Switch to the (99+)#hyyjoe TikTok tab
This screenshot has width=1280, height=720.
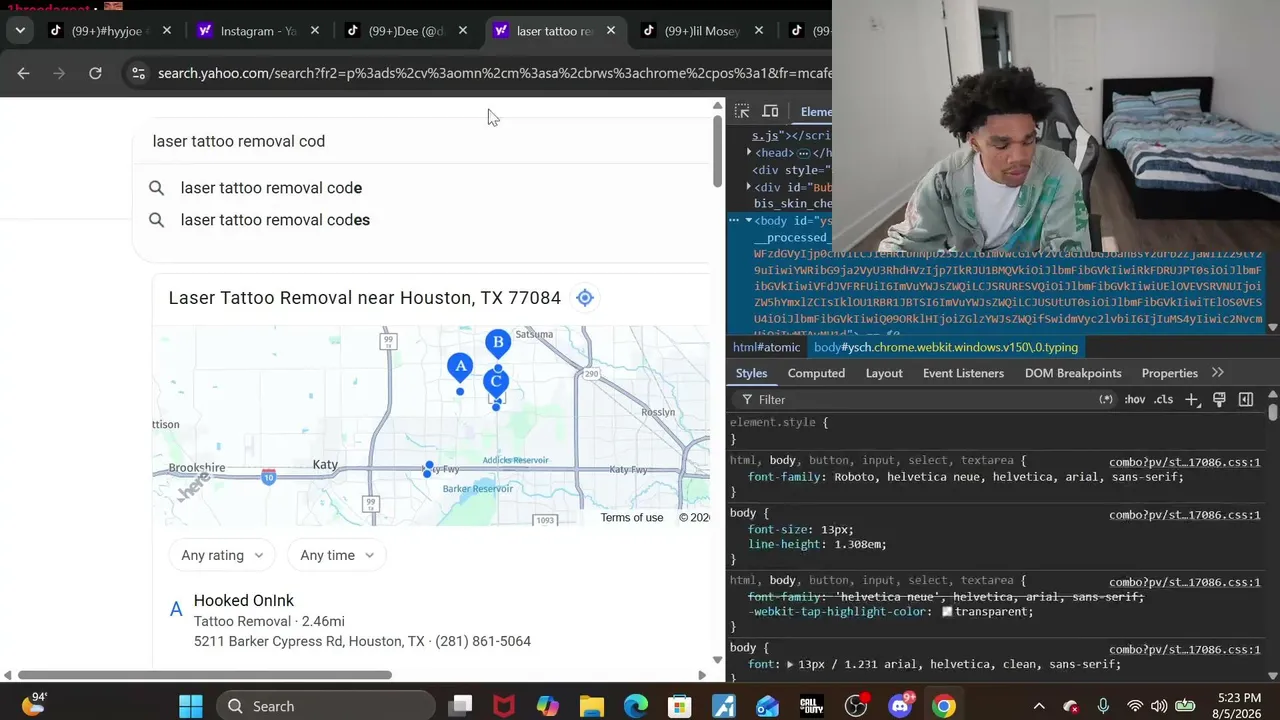tap(110, 31)
